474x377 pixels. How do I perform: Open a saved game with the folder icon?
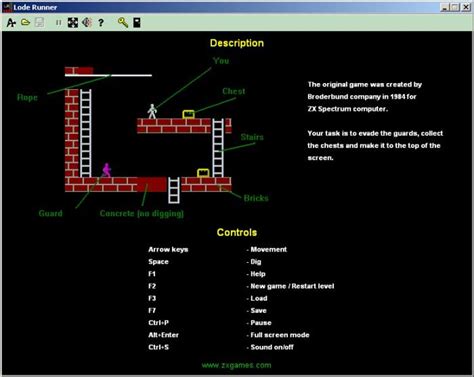(x=25, y=22)
